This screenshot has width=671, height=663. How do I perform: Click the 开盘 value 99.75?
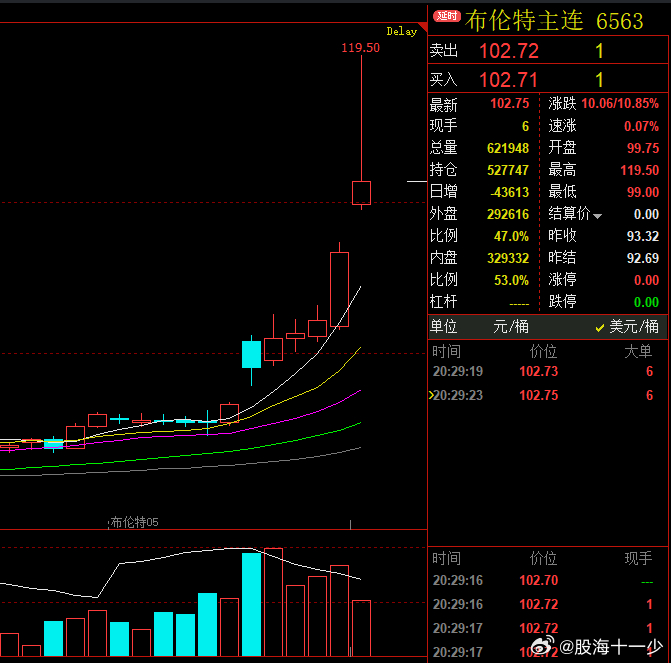[643, 148]
